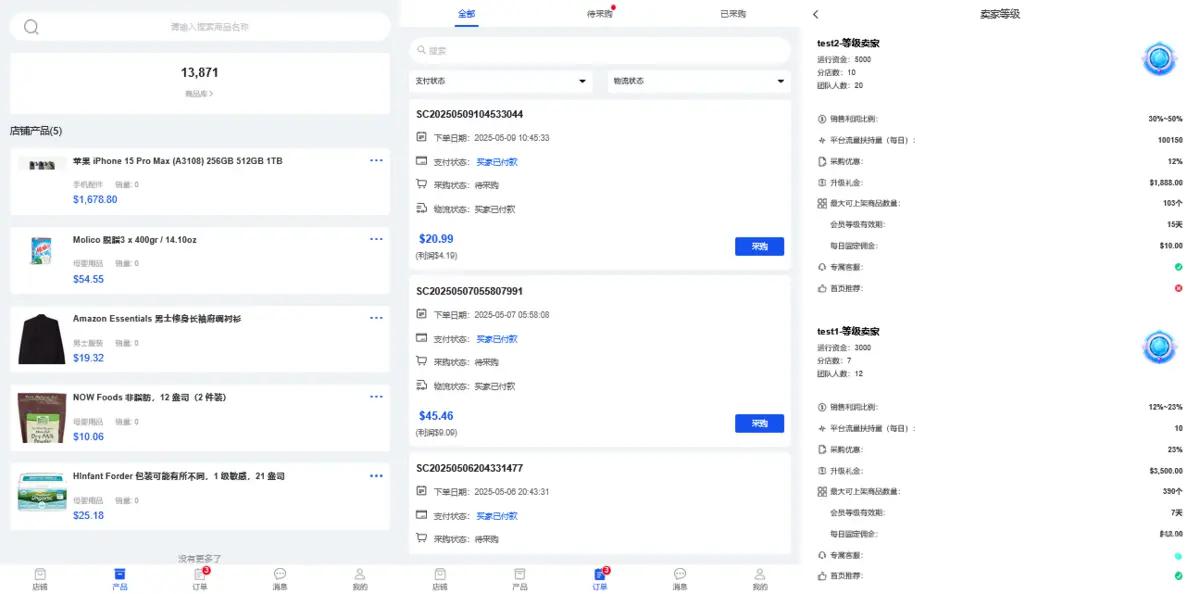Open the NOW Foods product thumbnail
Screen dimensions: 1200x594
[x=42, y=417]
